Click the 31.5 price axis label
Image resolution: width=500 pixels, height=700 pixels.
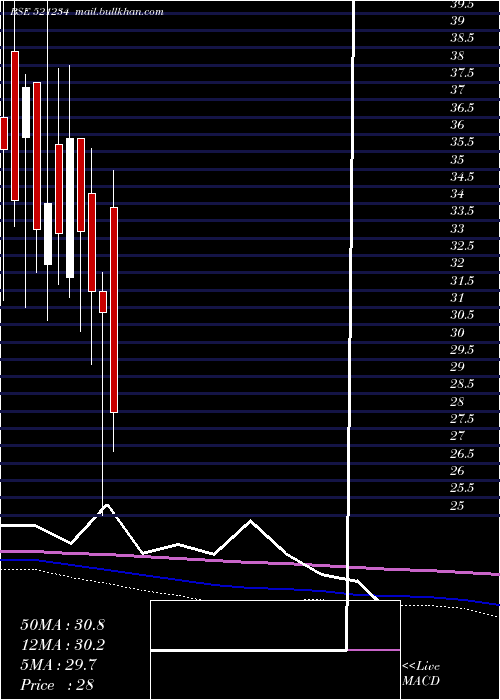pos(462,280)
